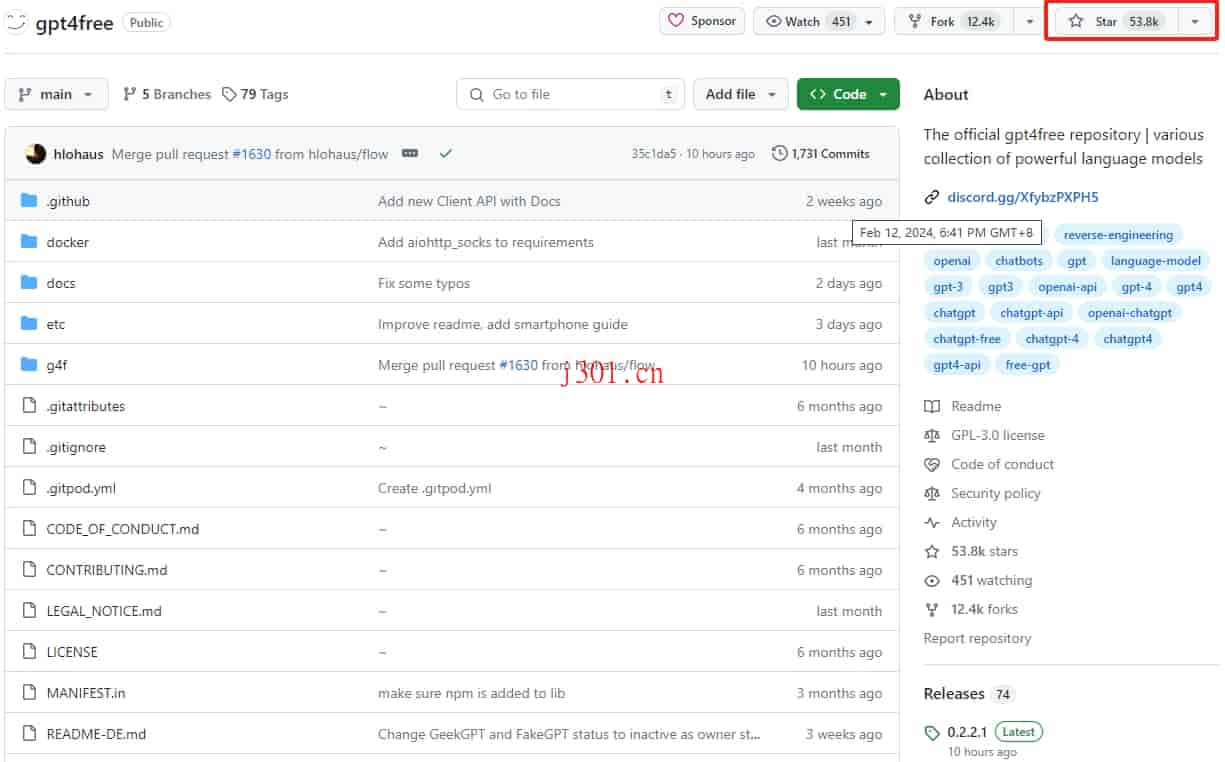Select the free-gpt topic tag
Image resolution: width=1225 pixels, height=762 pixels.
click(x=1028, y=365)
